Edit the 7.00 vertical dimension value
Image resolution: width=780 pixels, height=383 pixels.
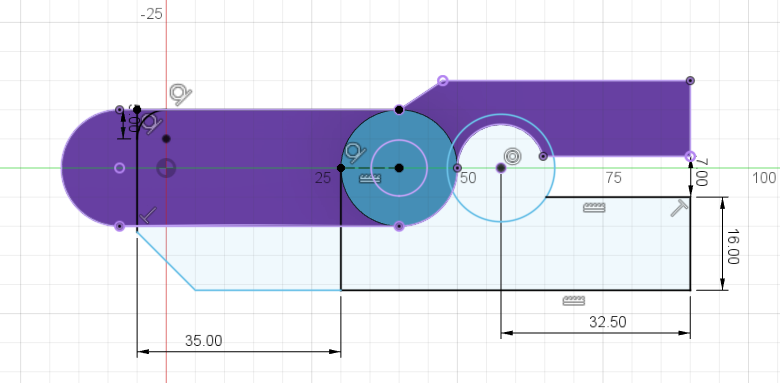coord(701,172)
